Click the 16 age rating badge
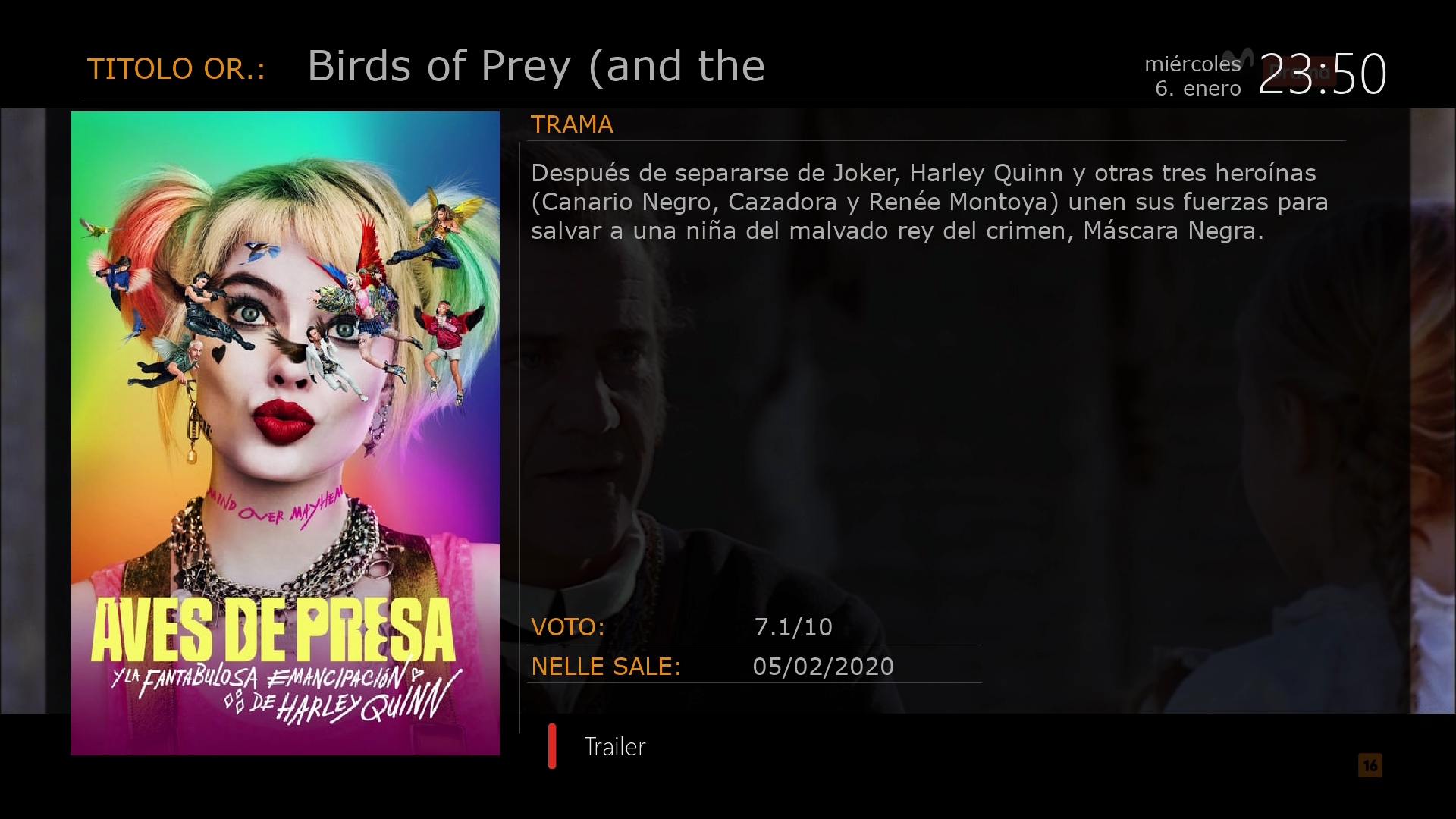 pos(1370,765)
